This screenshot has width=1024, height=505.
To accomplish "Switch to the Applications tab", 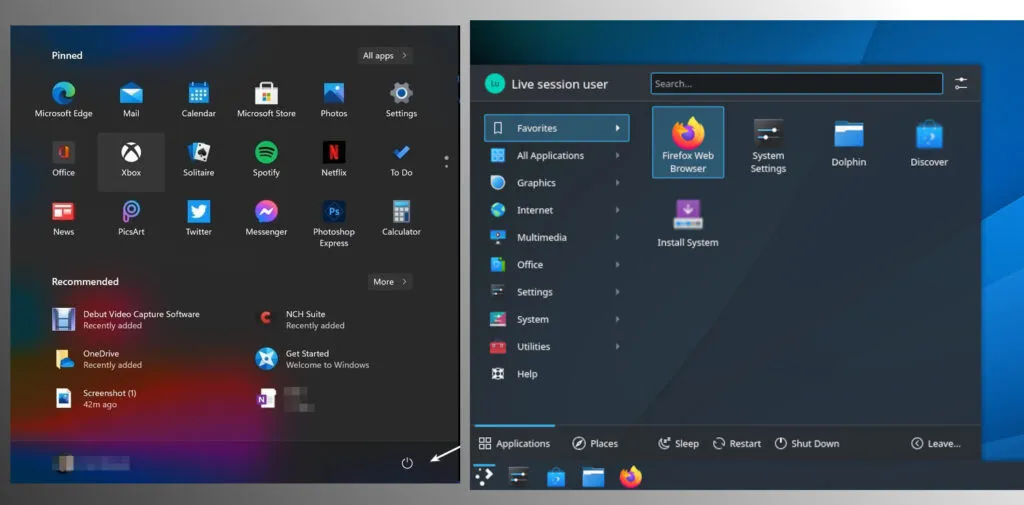I will click(515, 444).
